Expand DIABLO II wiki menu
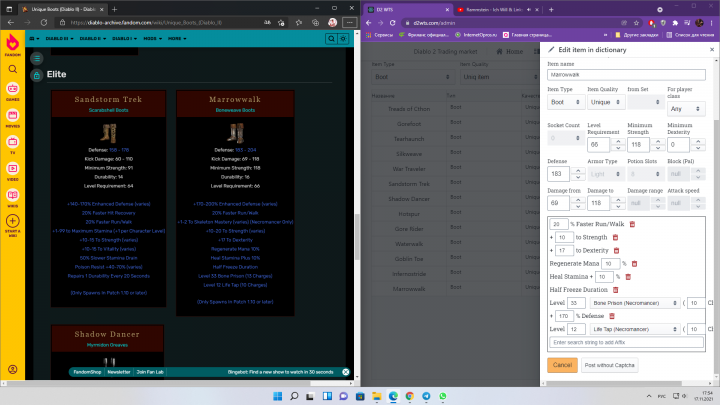This screenshot has height=405, width=720. point(93,39)
